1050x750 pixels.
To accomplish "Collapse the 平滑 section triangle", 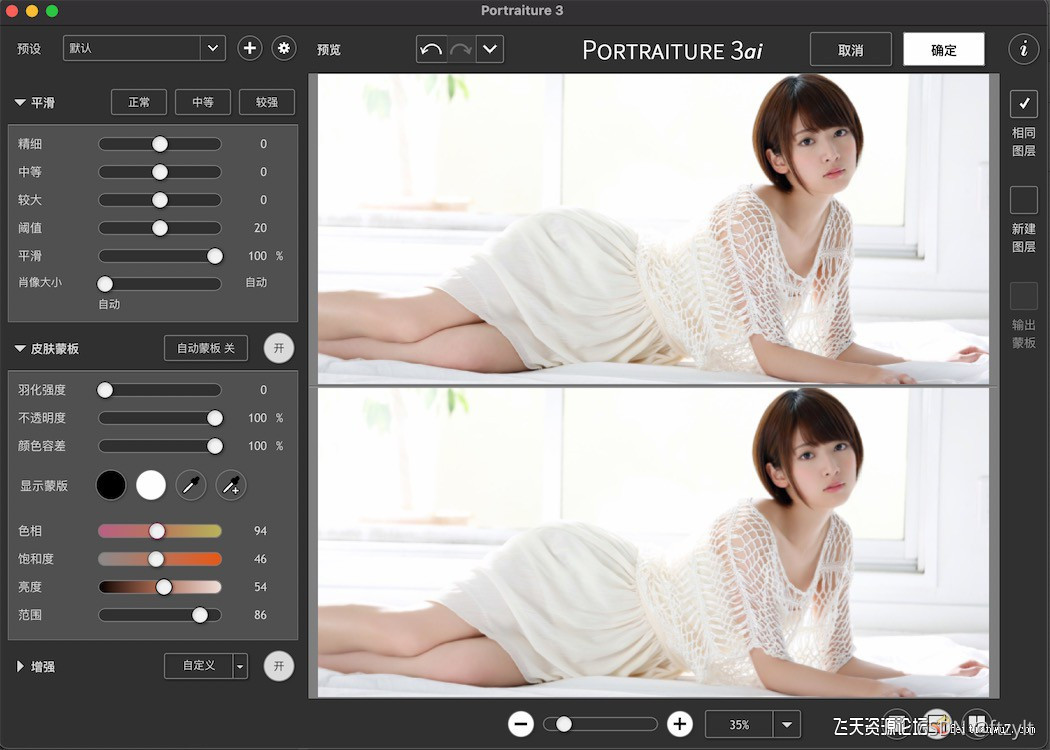I will click(x=20, y=102).
